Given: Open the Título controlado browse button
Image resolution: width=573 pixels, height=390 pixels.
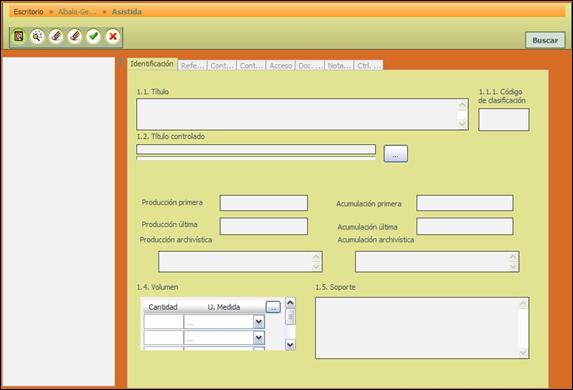Looking at the screenshot, I should click(x=395, y=154).
